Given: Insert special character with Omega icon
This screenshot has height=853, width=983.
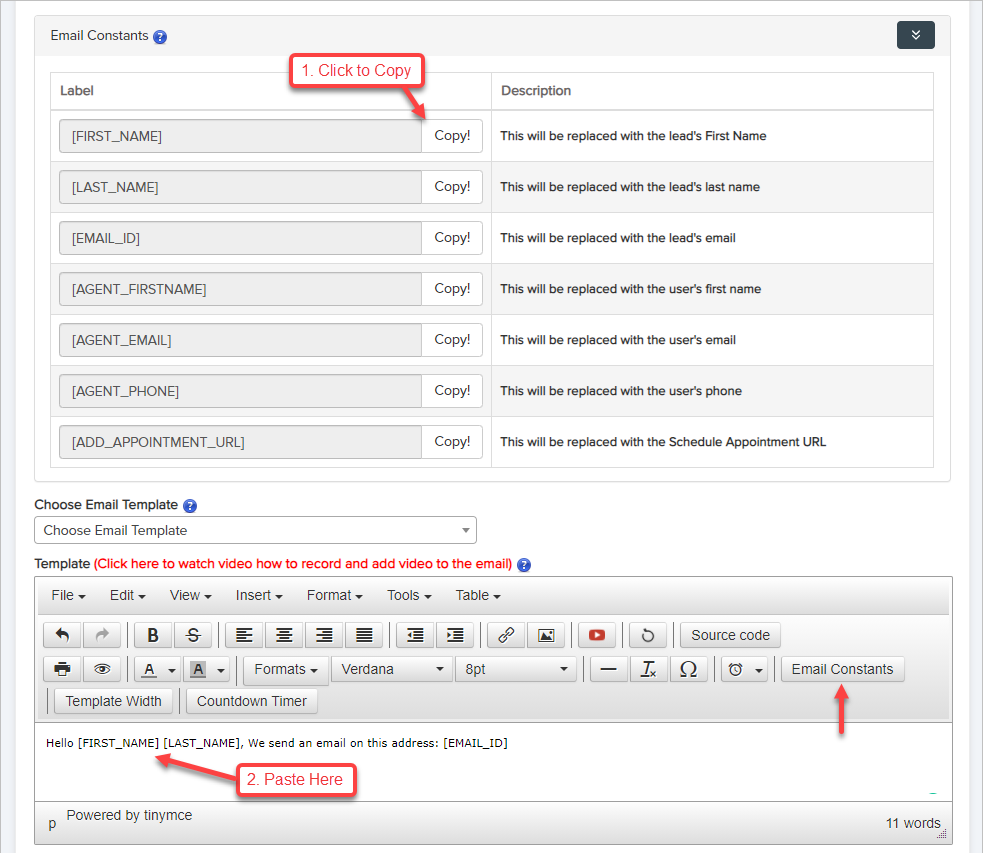Looking at the screenshot, I should click(x=688, y=669).
